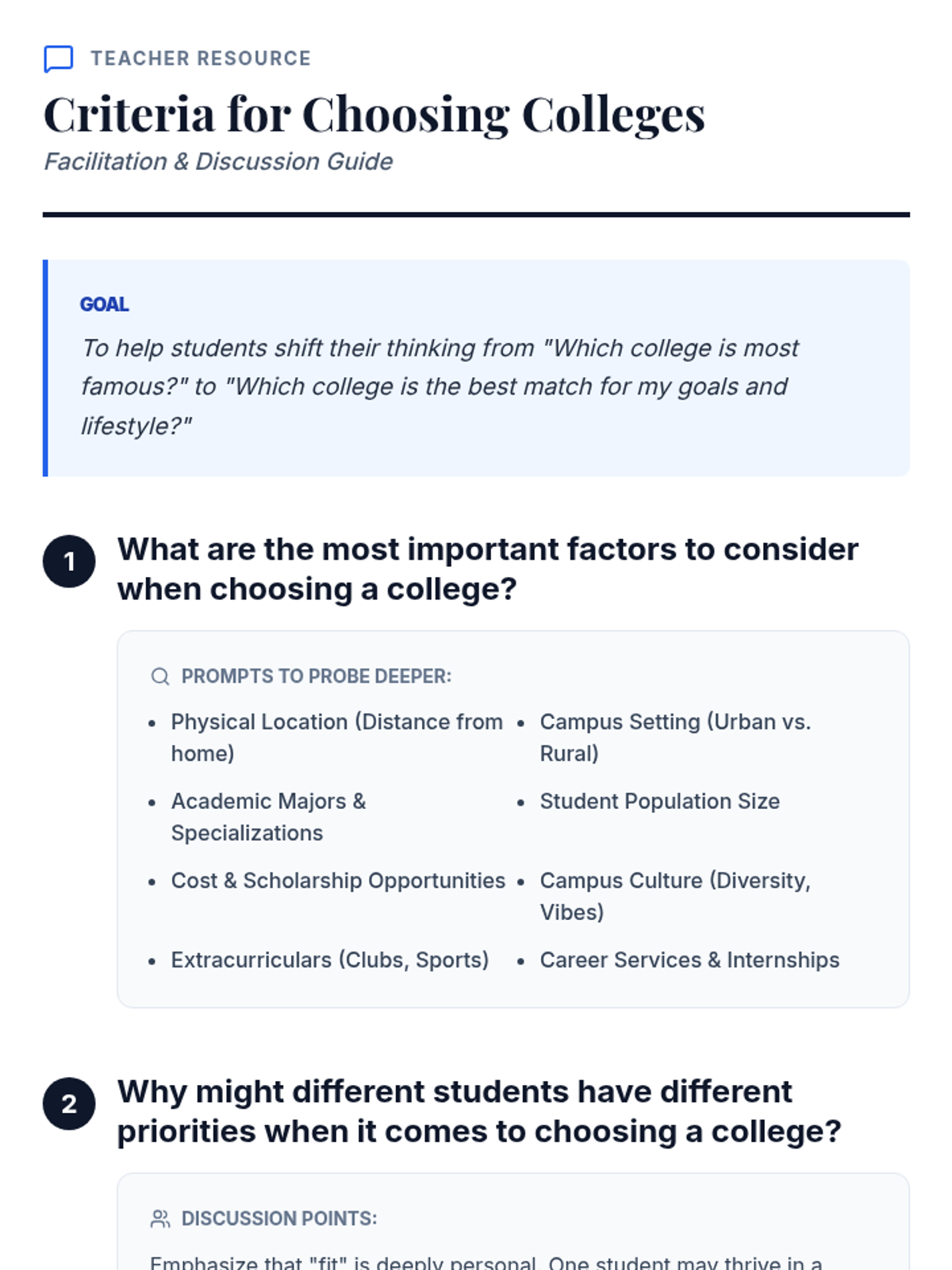The height and width of the screenshot is (1270, 952).
Task: Click the GOAL heading in blue box
Action: (104, 305)
